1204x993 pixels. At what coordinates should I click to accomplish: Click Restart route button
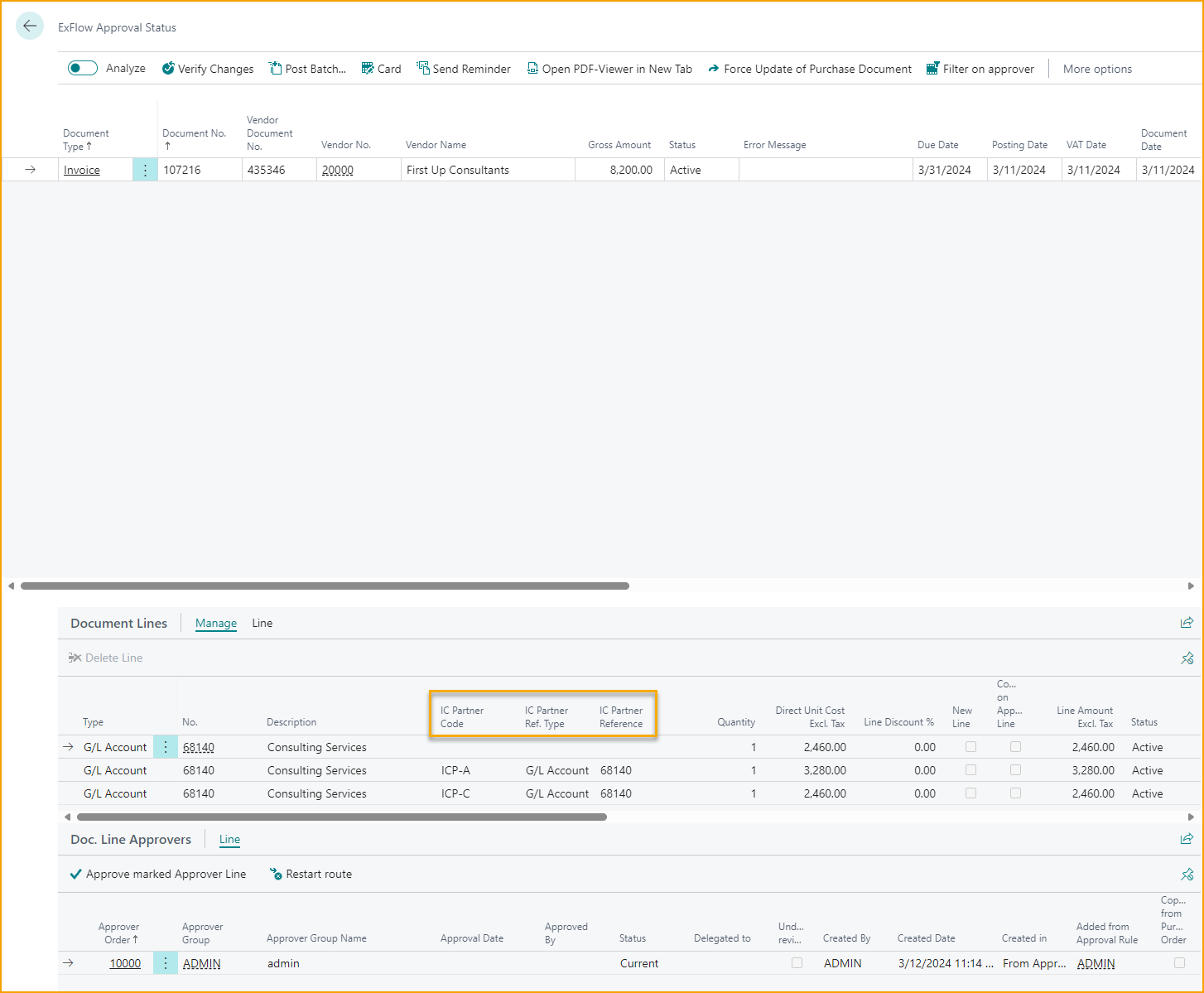tap(311, 874)
